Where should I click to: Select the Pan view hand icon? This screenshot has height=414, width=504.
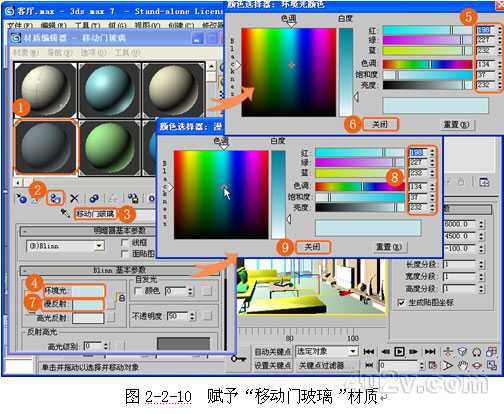tap(463, 366)
